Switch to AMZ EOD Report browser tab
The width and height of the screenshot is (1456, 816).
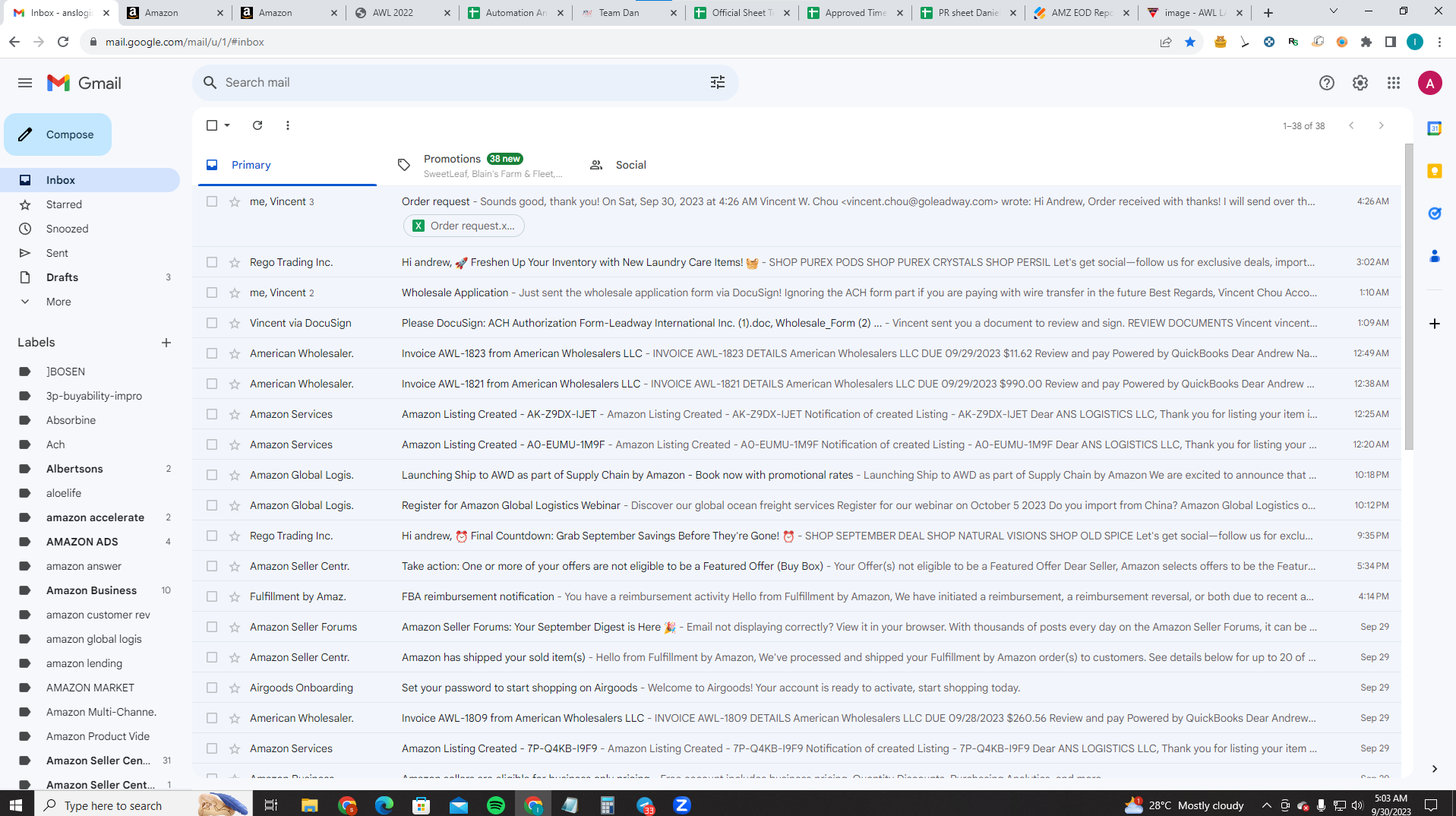coord(1081,12)
